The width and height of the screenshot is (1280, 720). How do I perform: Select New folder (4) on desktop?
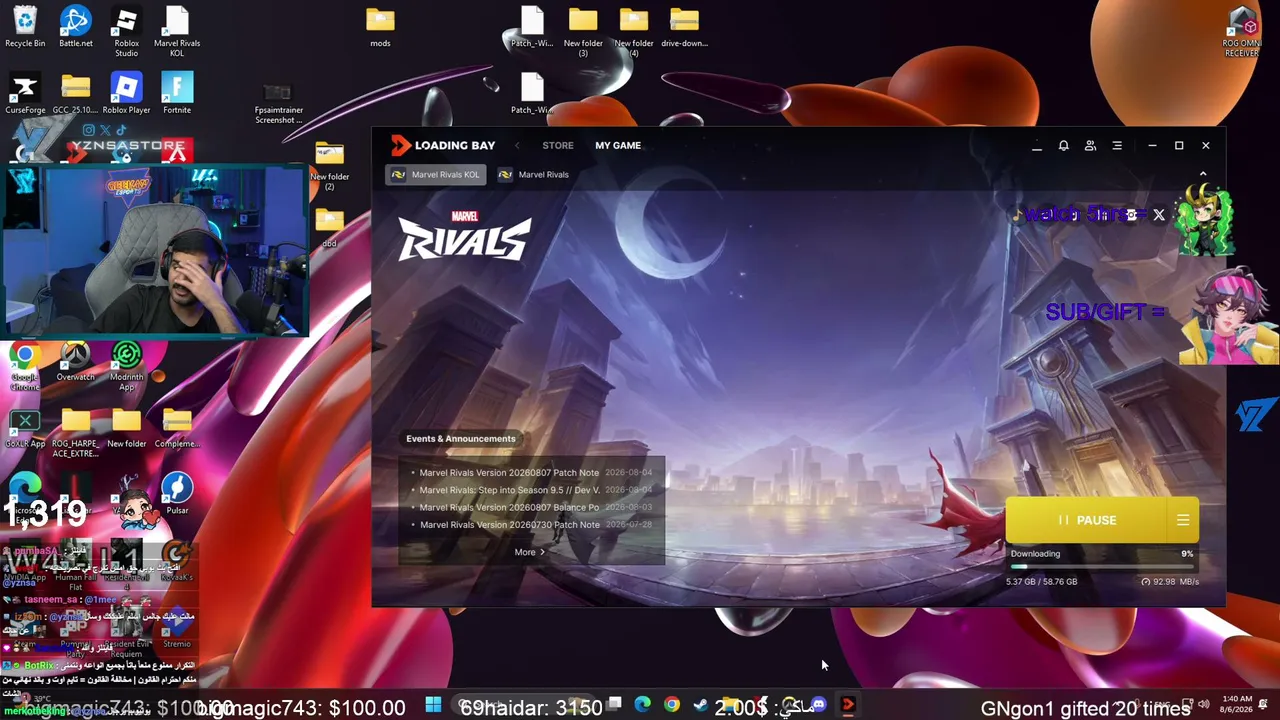634,32
